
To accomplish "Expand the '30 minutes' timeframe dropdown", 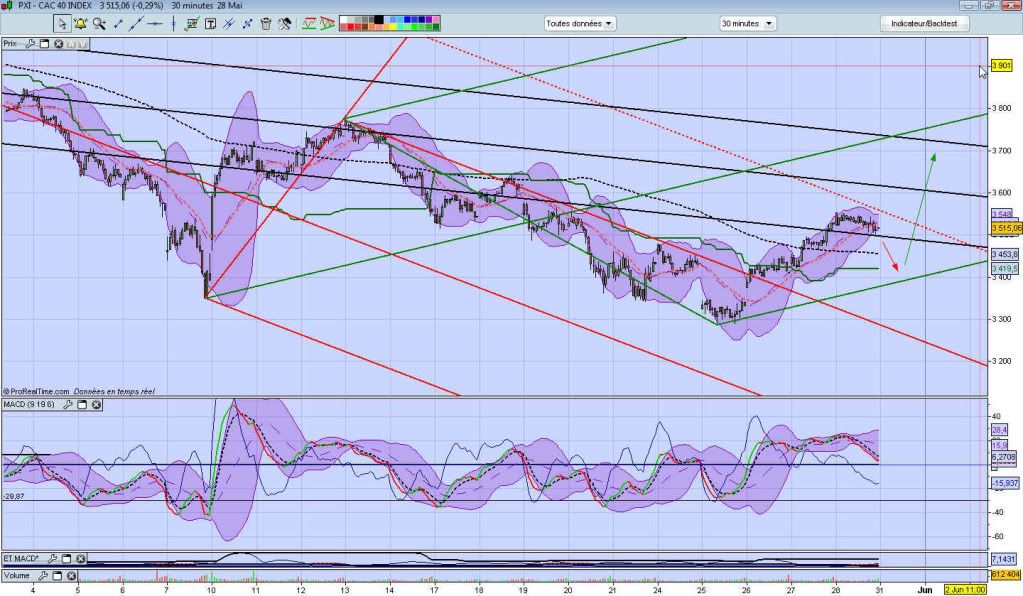I will click(x=747, y=23).
